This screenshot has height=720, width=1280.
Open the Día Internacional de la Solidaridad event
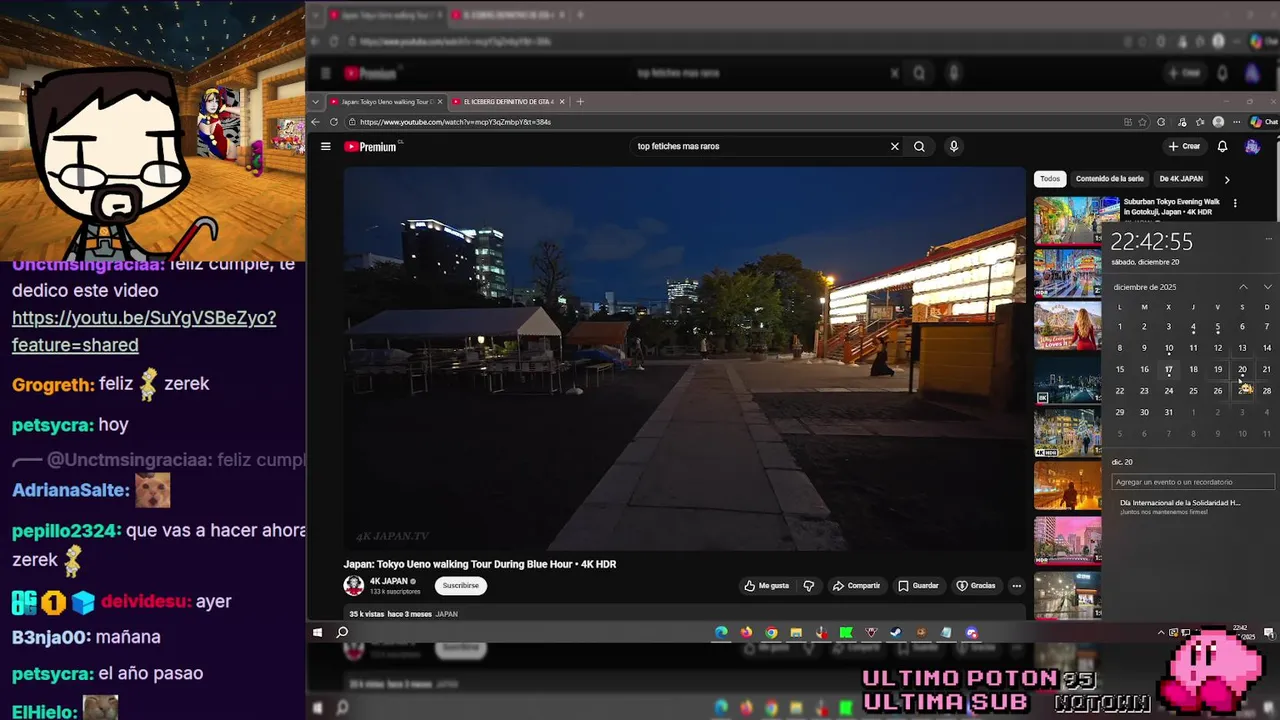pos(1180,507)
